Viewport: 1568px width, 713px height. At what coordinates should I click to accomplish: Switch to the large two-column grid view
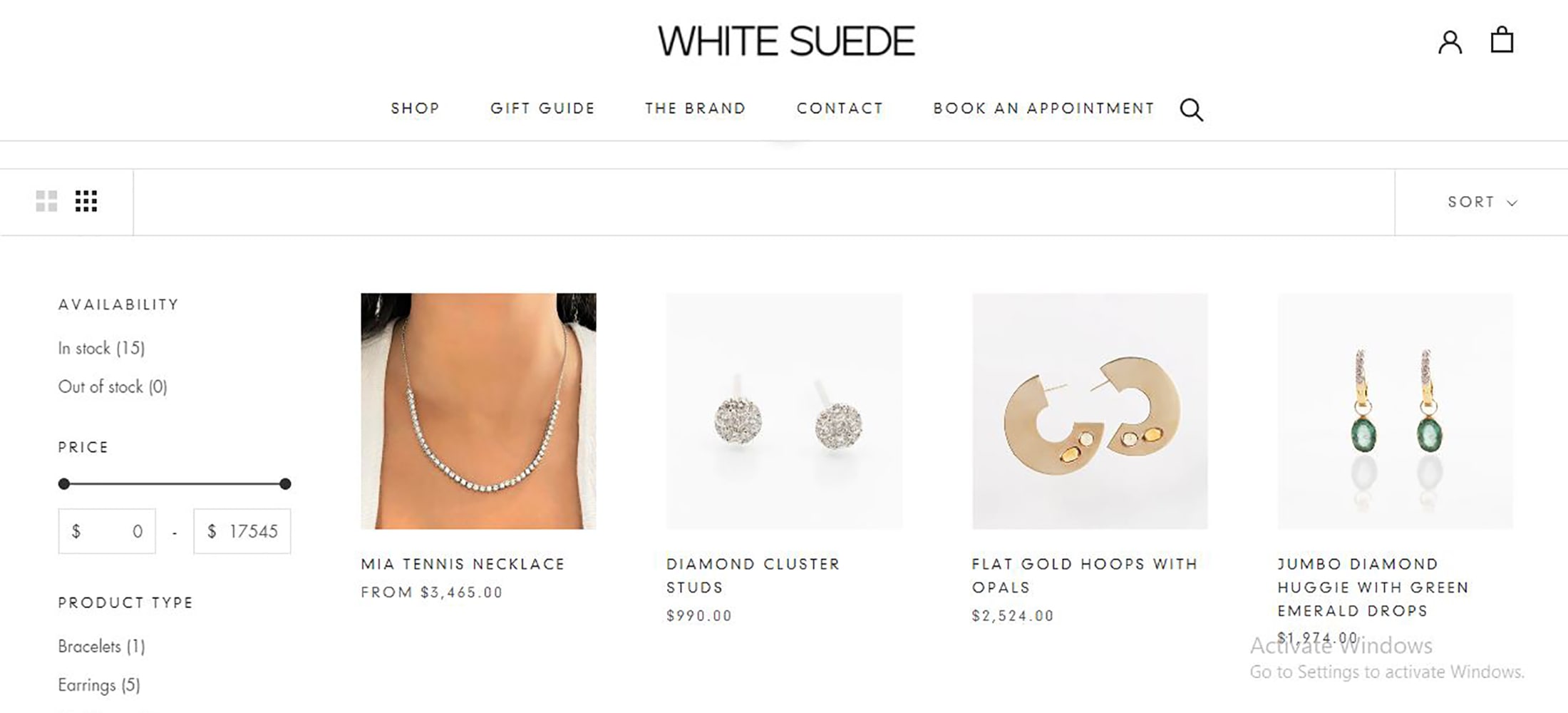click(46, 201)
